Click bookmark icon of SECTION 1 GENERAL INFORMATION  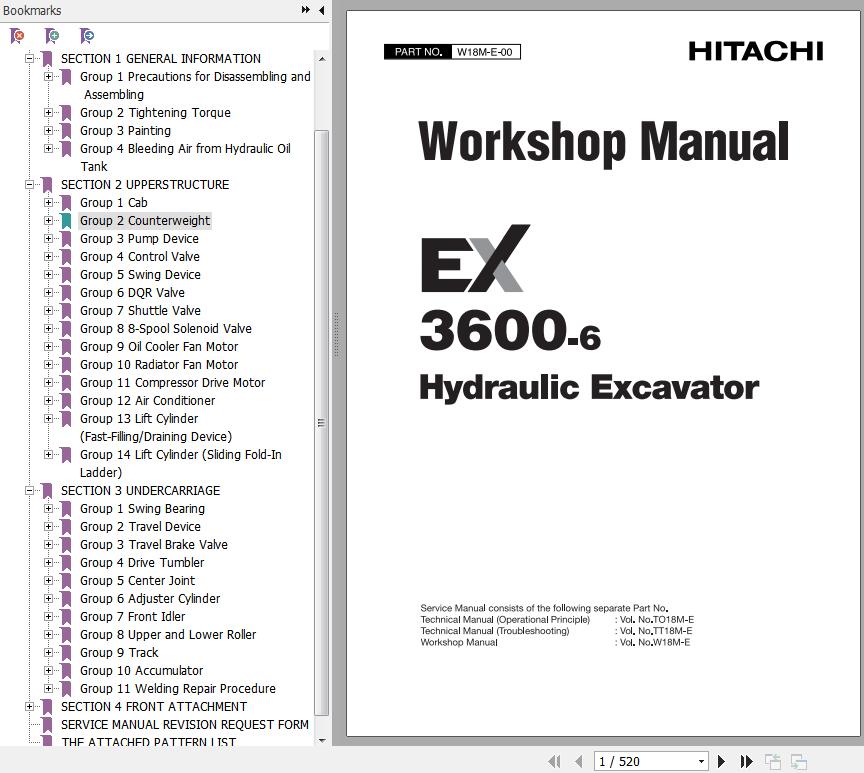(x=47, y=59)
